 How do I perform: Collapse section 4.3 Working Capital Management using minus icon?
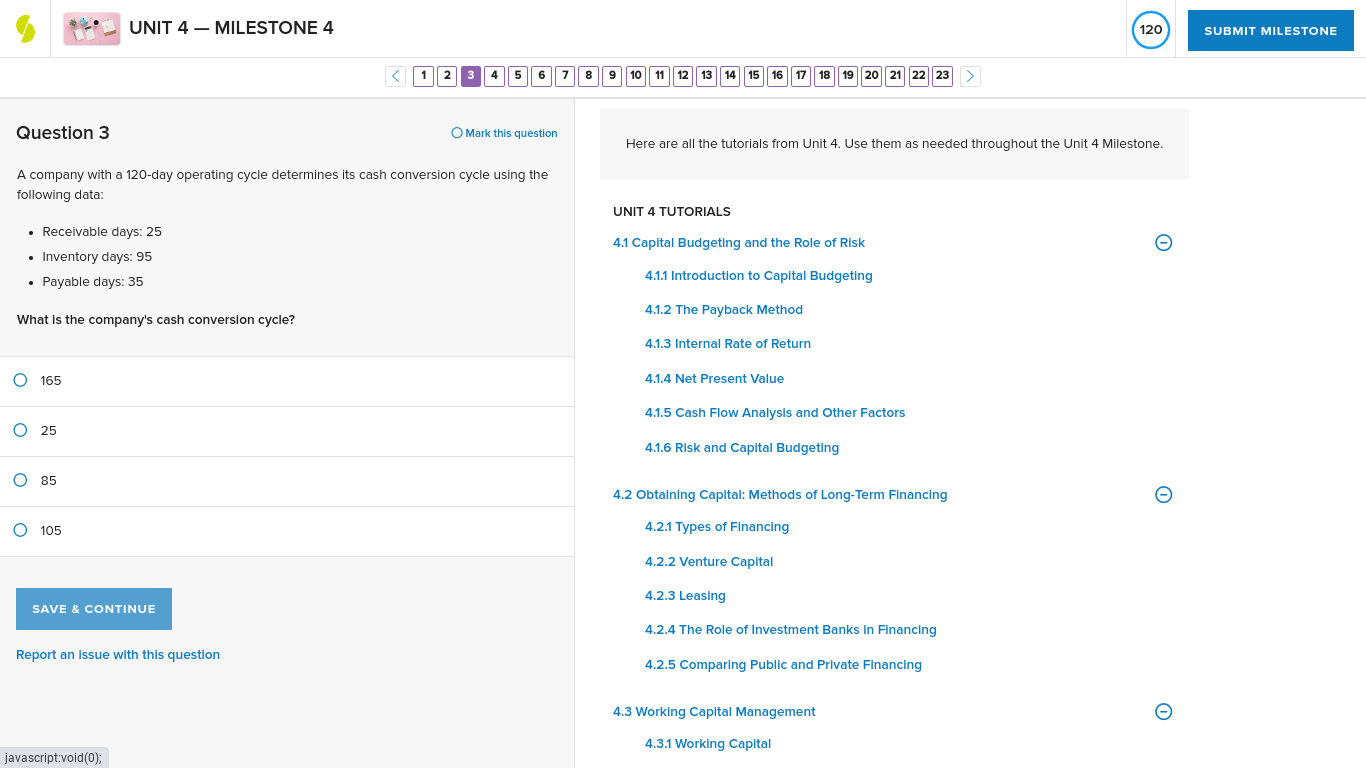[x=1163, y=711]
